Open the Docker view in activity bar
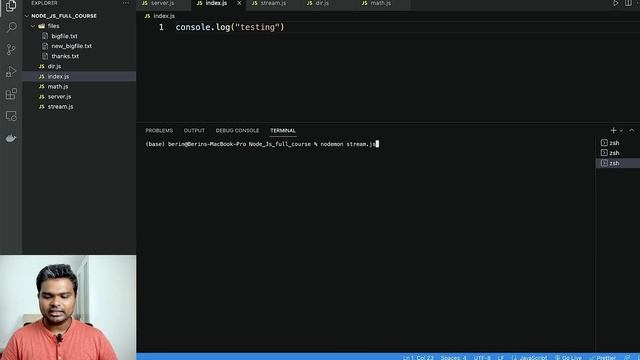This screenshot has height=360, width=640. coord(11,138)
